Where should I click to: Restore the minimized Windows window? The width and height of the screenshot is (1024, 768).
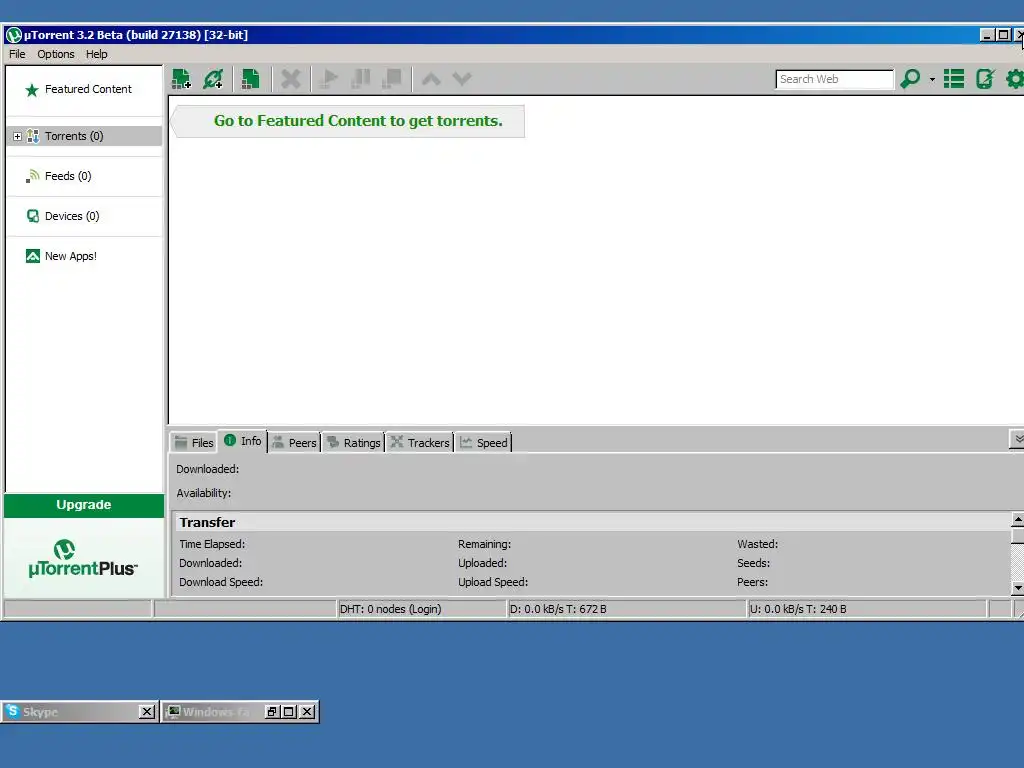pos(272,711)
